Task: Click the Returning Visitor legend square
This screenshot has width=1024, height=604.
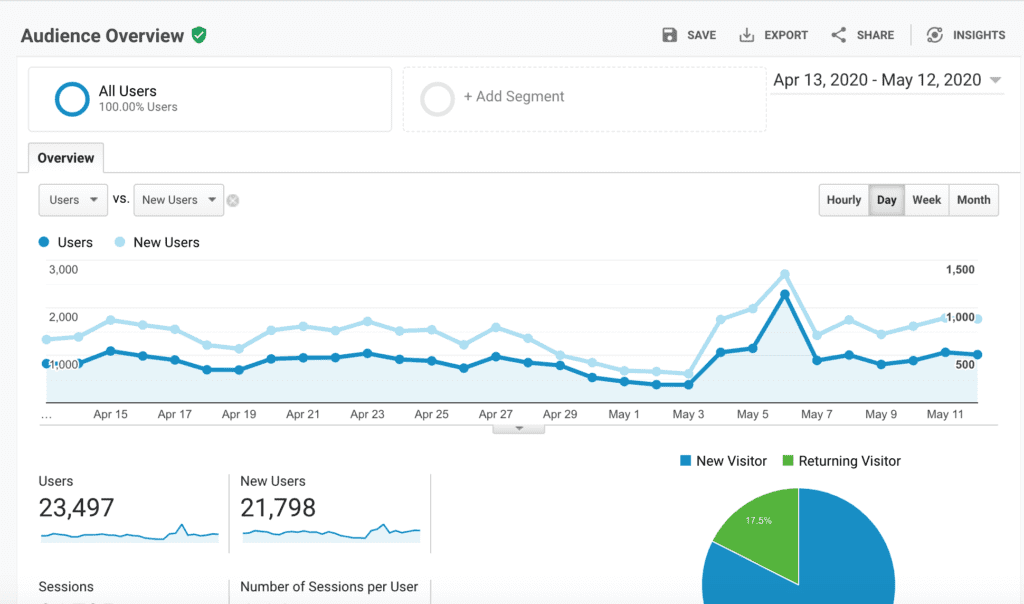Action: point(788,461)
